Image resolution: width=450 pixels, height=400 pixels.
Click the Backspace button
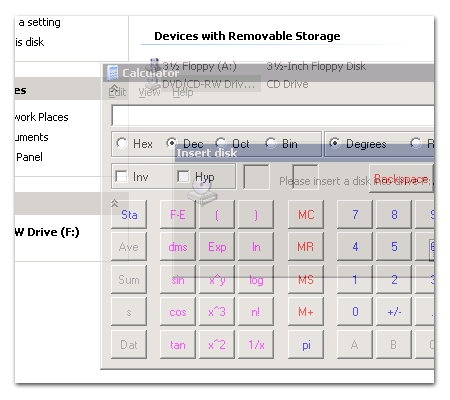point(401,179)
